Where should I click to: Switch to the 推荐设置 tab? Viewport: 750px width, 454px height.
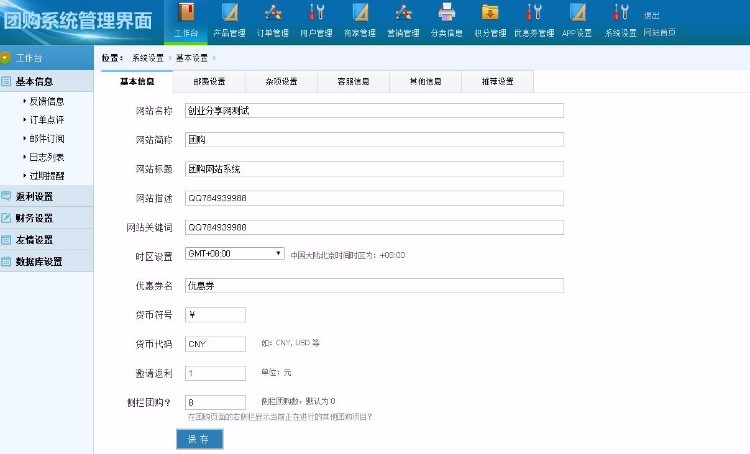click(497, 81)
